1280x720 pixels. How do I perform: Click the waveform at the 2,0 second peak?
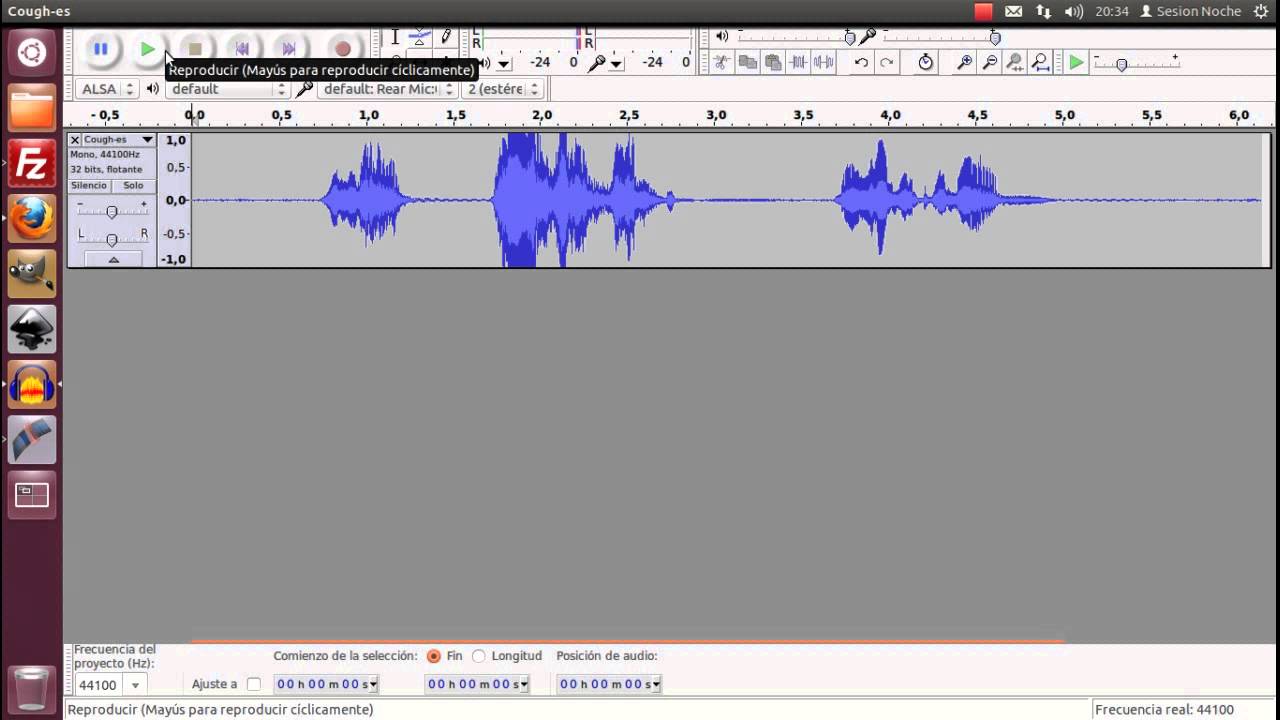click(542, 200)
